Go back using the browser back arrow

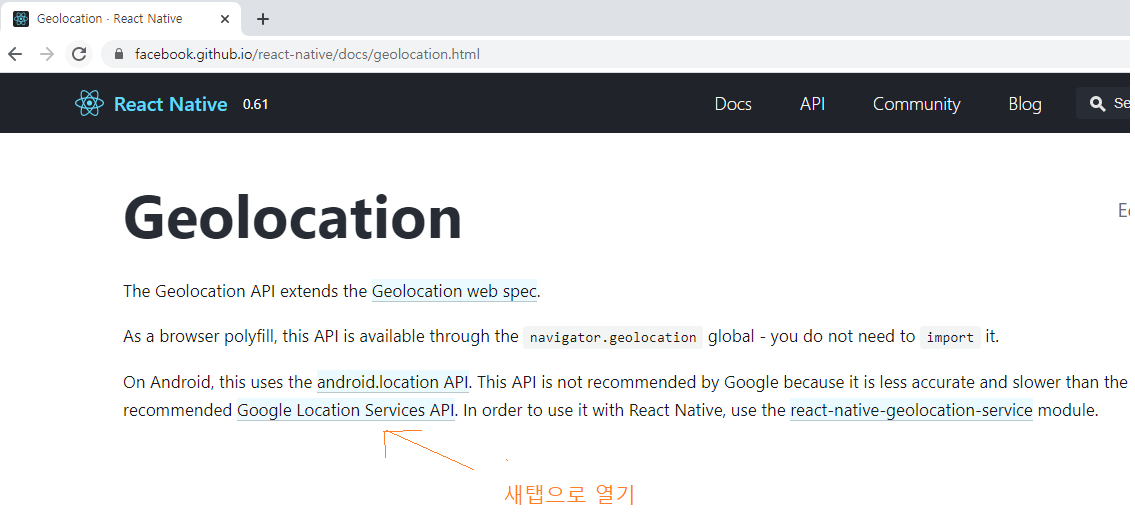click(x=15, y=54)
